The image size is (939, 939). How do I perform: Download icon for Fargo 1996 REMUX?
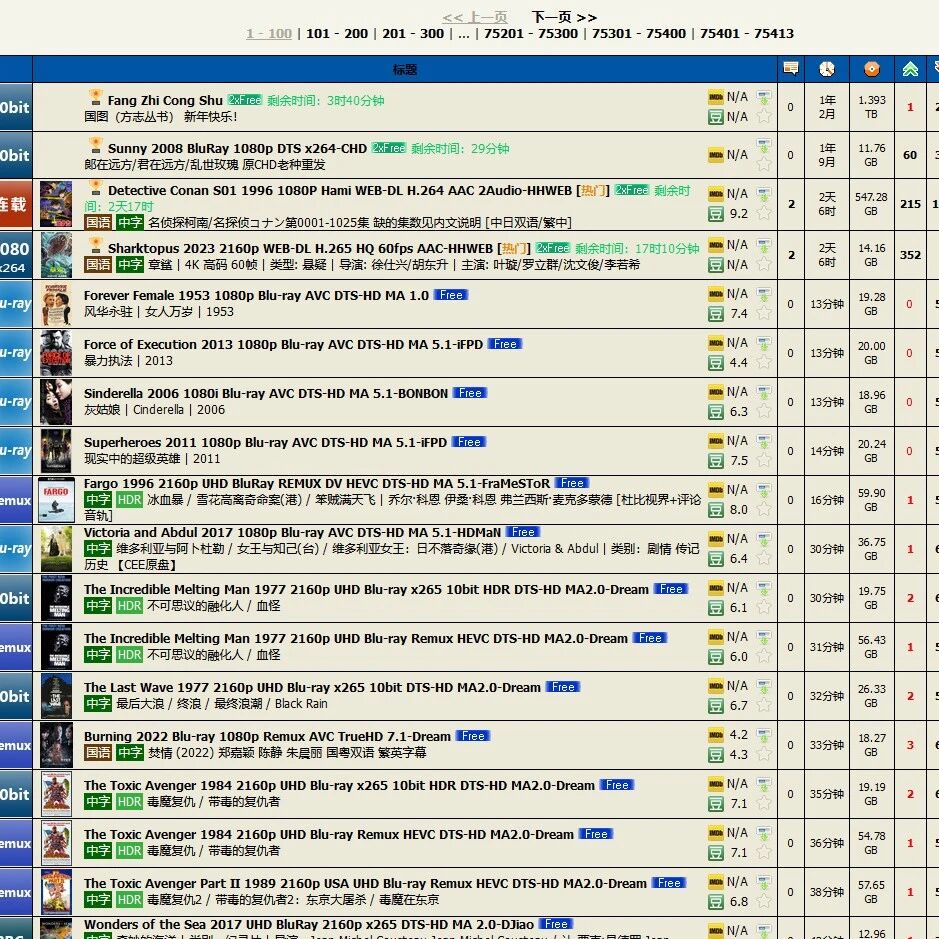[x=764, y=490]
